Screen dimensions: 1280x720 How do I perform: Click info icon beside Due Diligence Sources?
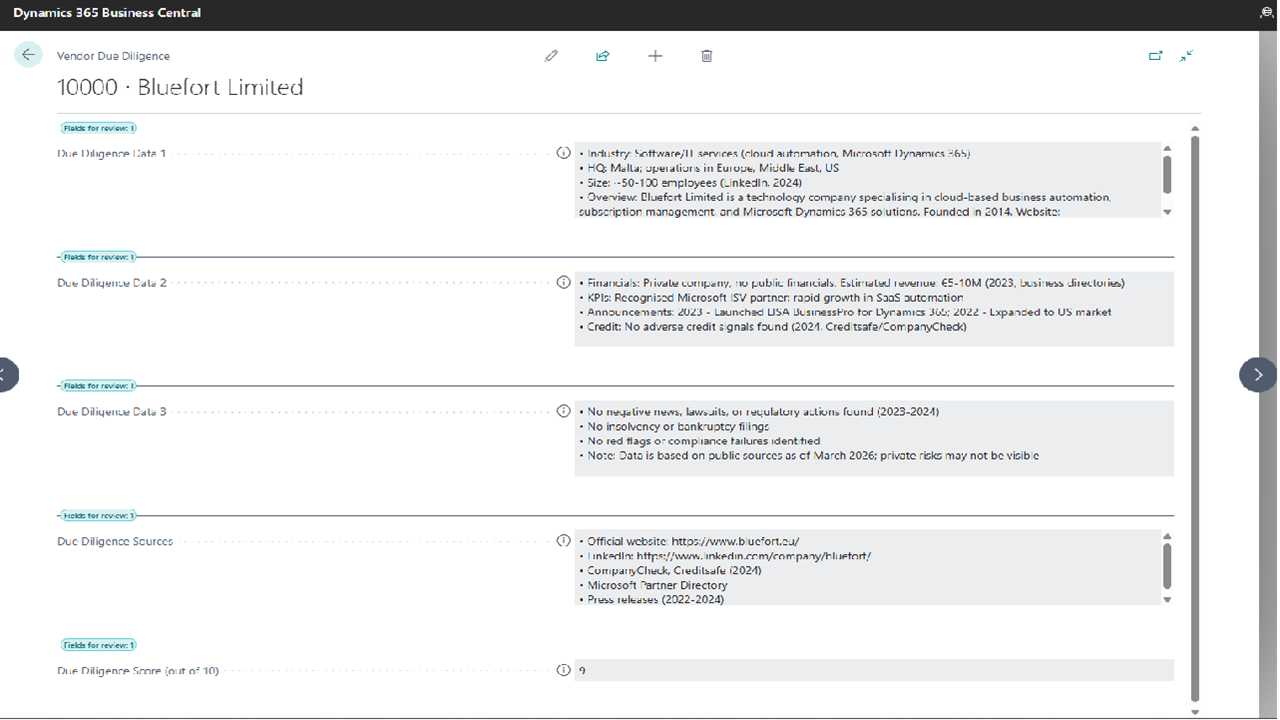point(563,540)
